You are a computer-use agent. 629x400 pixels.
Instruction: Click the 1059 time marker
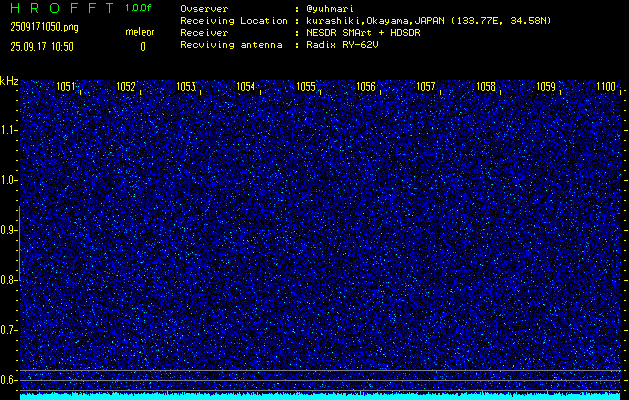point(546,87)
